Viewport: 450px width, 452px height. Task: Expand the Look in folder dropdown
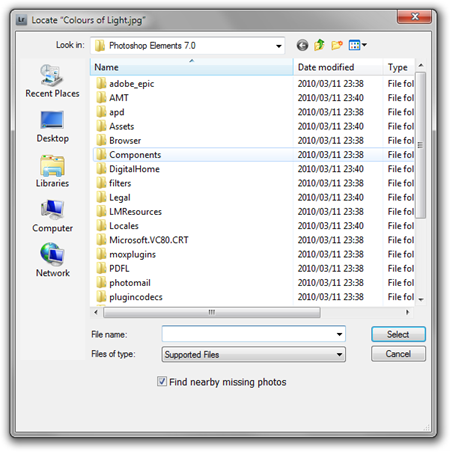point(279,46)
